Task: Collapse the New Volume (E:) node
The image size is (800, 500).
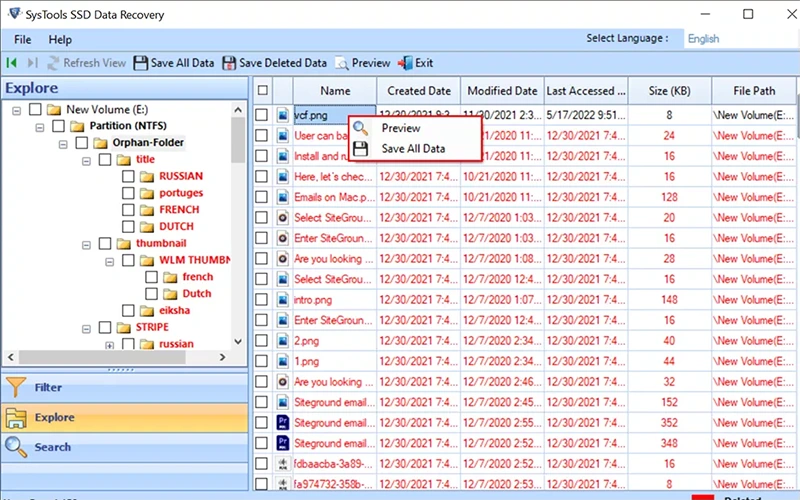Action: (x=17, y=110)
